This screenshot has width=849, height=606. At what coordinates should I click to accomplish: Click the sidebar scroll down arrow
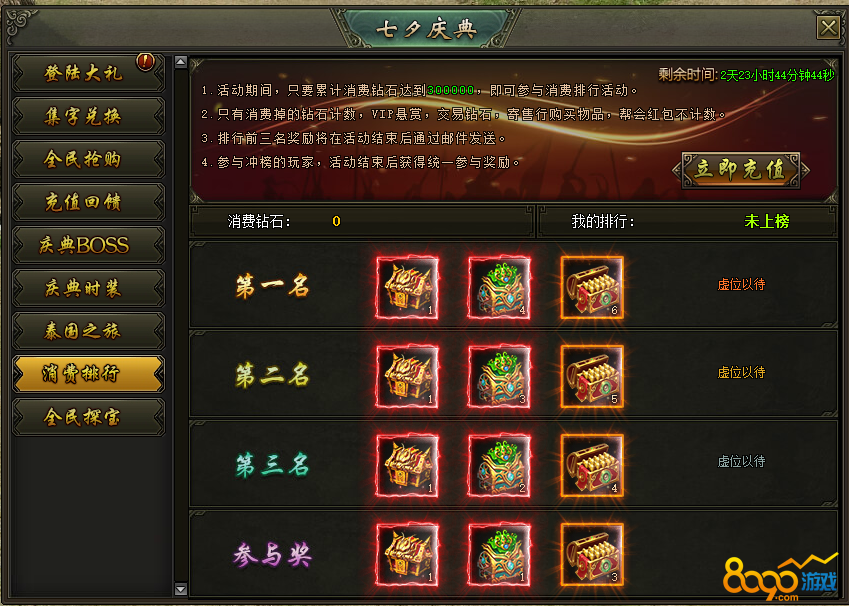pyautogui.click(x=181, y=589)
